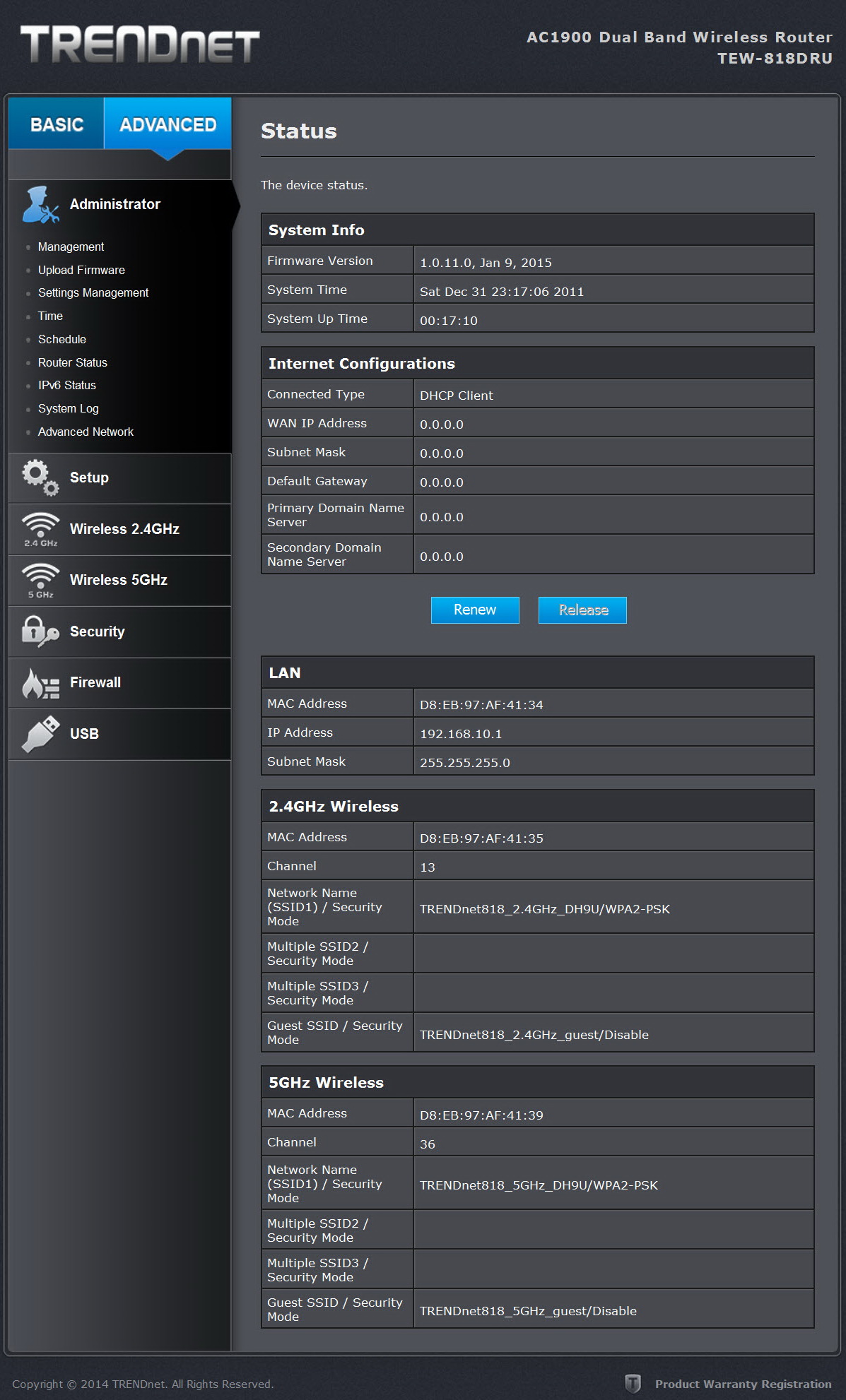Expand the USB menu section

point(119,734)
